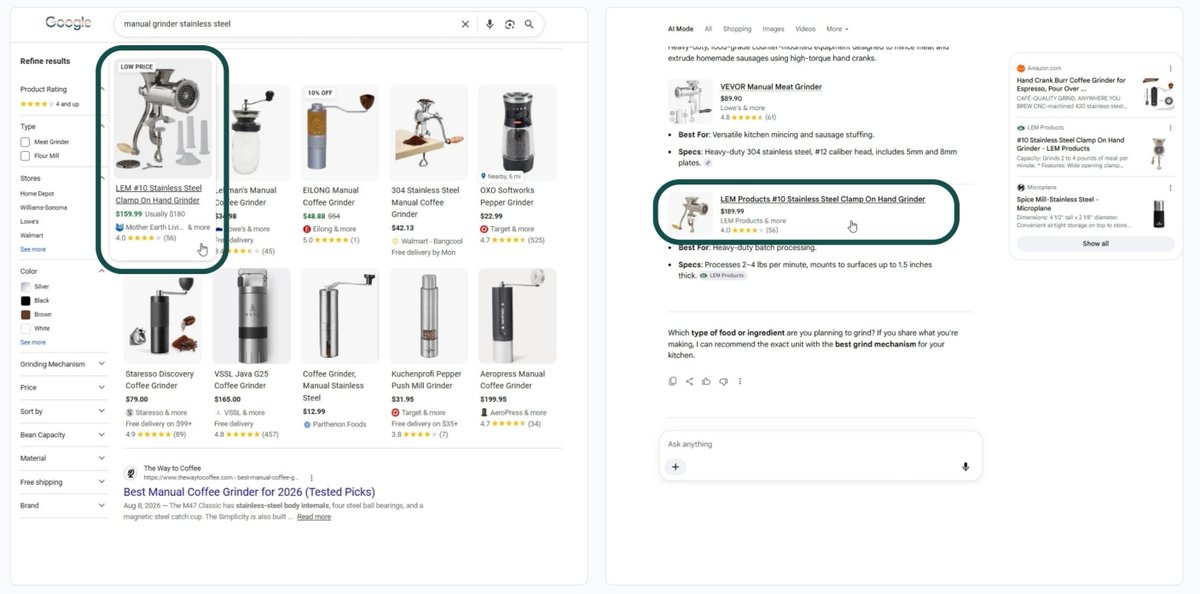Switch to the AI Mode tab
The image size is (1200, 594).
680,29
